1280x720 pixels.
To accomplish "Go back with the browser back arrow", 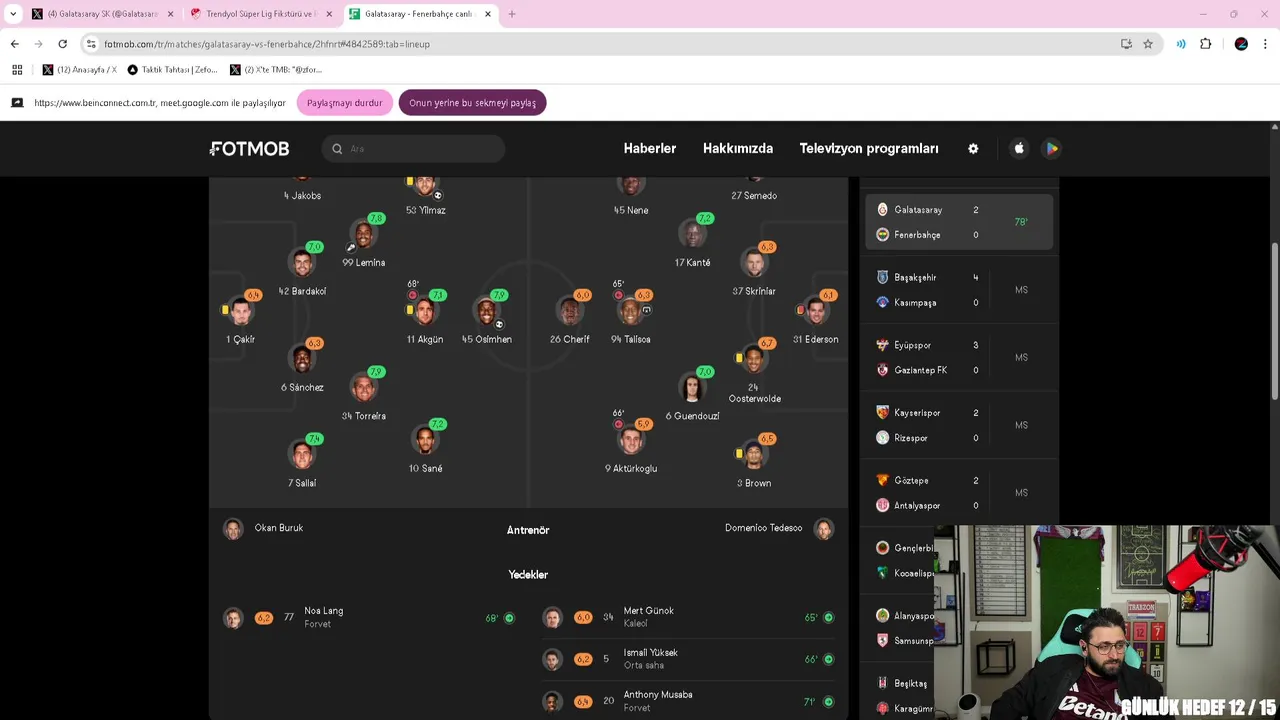I will click(x=14, y=44).
